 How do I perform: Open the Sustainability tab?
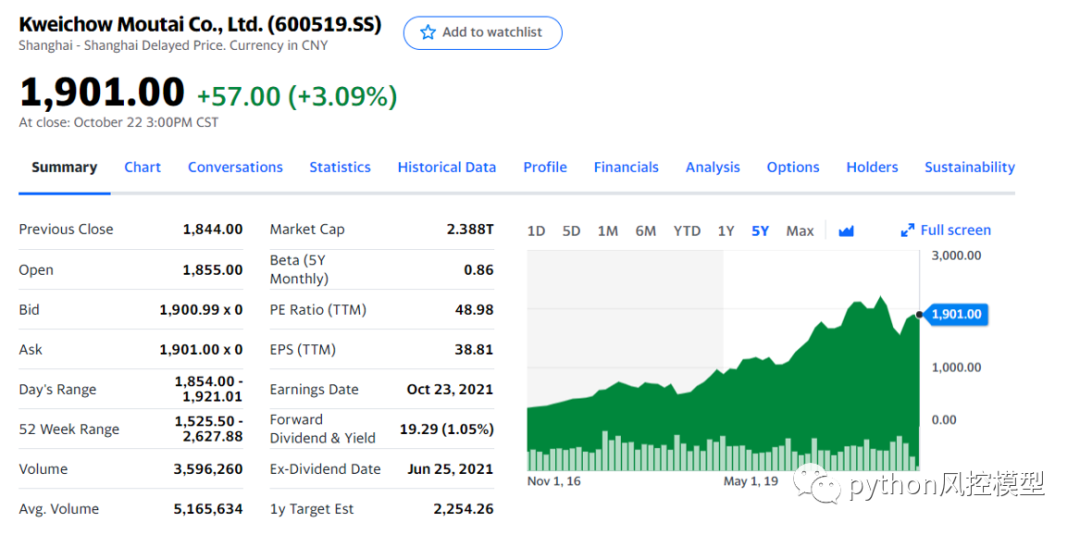969,167
